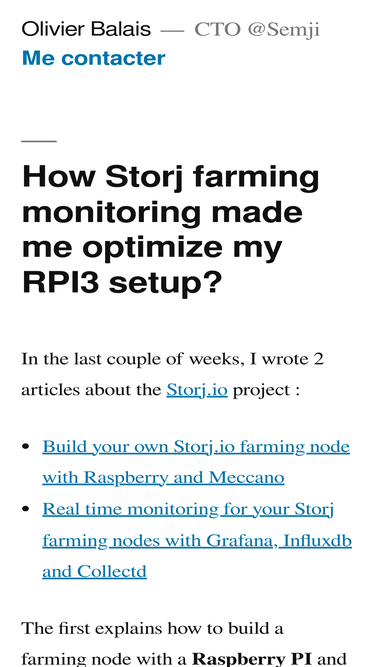
Task: Click the "with Raspberry and Meccano" link line
Action: (x=163, y=478)
